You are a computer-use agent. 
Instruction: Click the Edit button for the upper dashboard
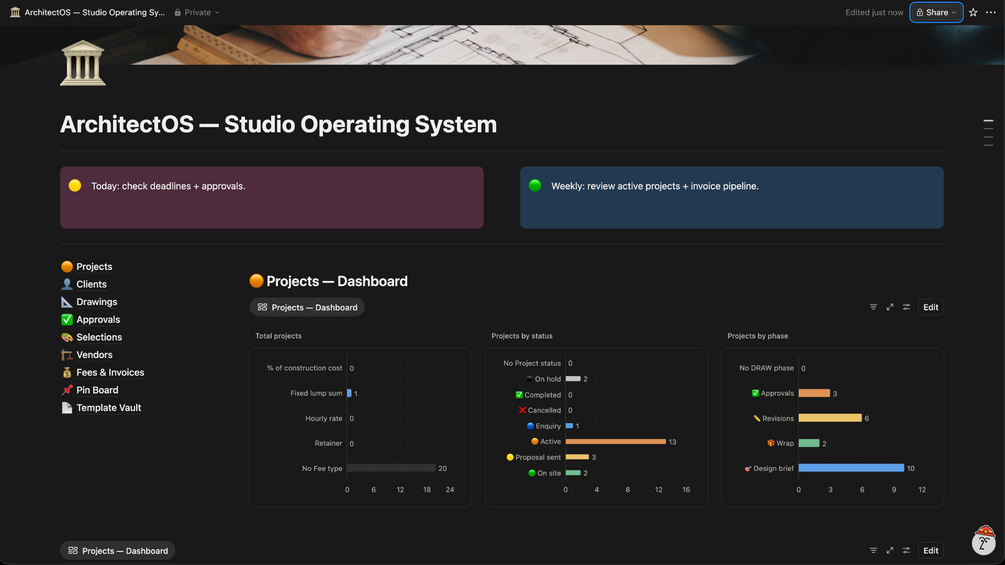(931, 307)
